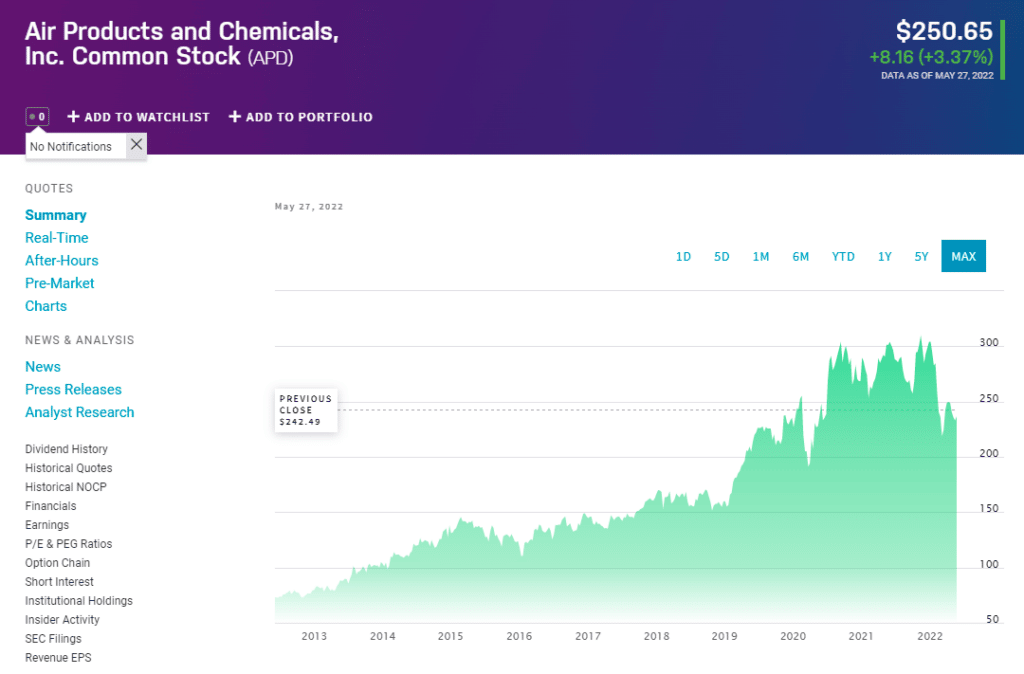
Task: Open Press Releases
Action: click(73, 390)
